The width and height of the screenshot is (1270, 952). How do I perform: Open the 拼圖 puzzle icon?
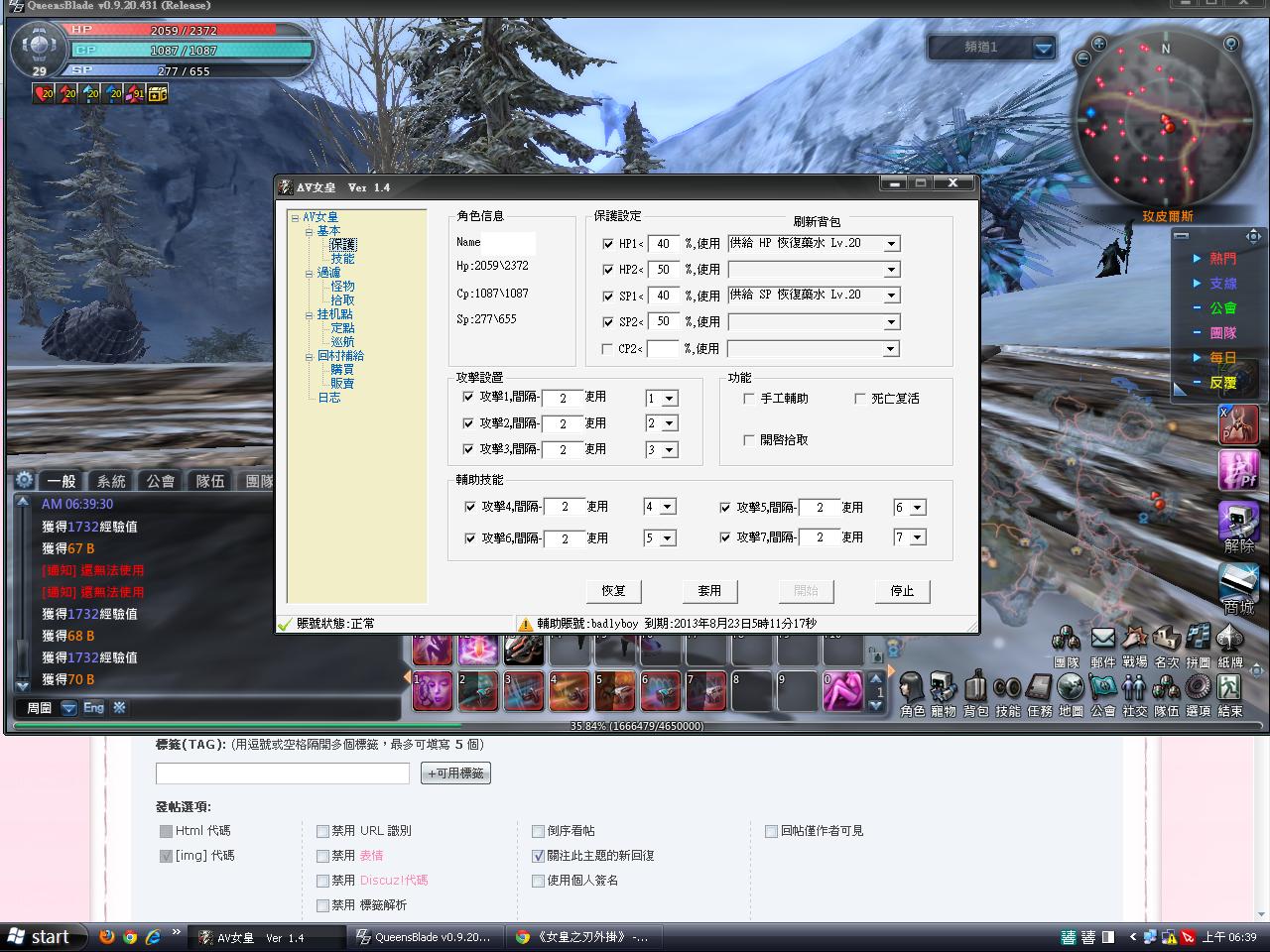[1198, 638]
